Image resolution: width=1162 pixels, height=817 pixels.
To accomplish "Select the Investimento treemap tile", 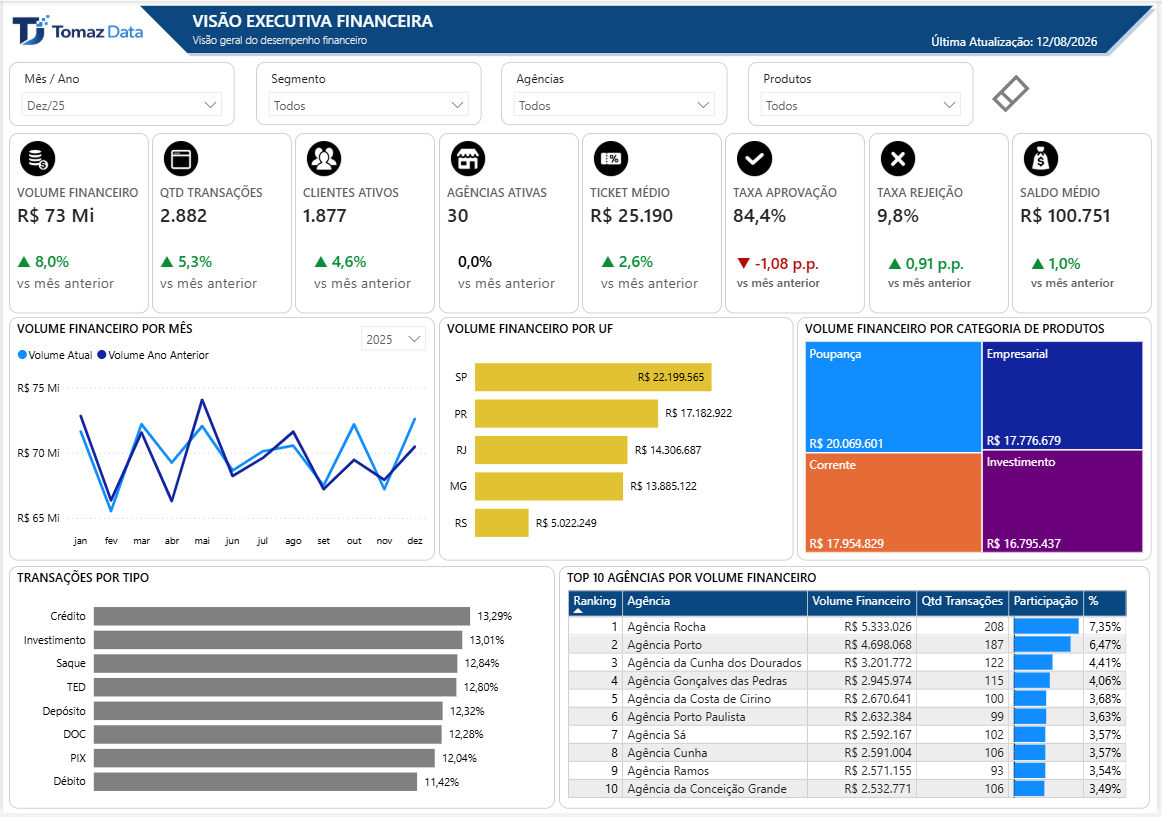I will (1062, 501).
